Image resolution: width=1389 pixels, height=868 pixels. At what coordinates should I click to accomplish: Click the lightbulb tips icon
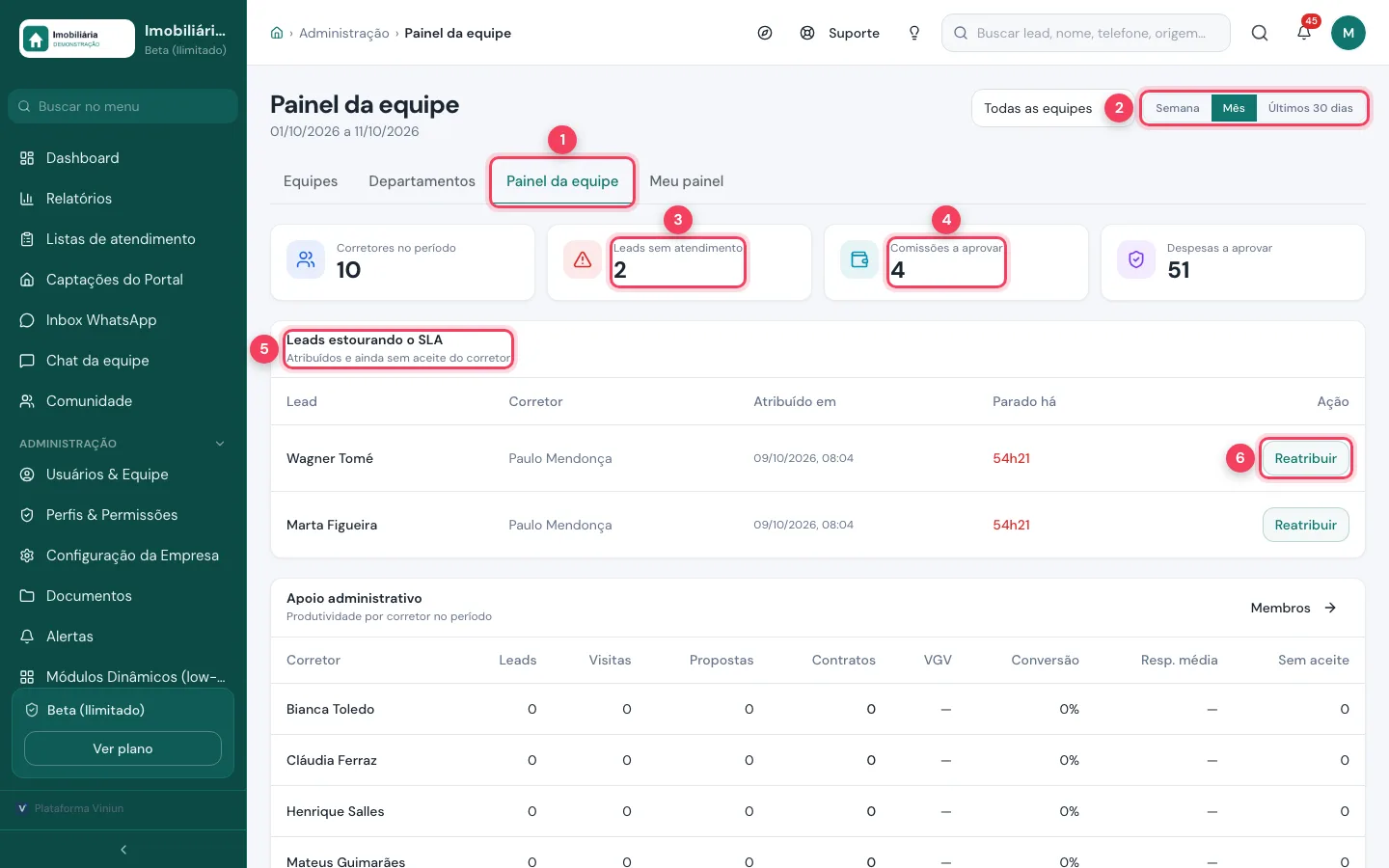click(x=914, y=33)
